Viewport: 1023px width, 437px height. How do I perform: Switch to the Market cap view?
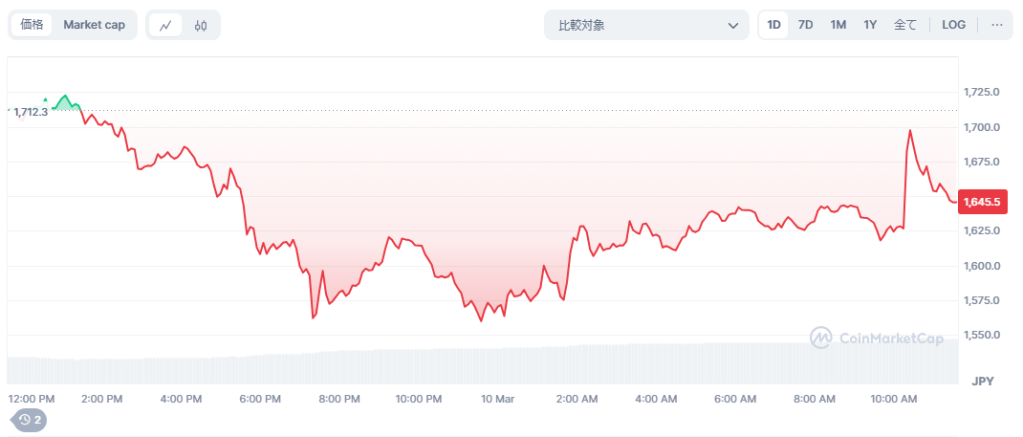point(94,25)
